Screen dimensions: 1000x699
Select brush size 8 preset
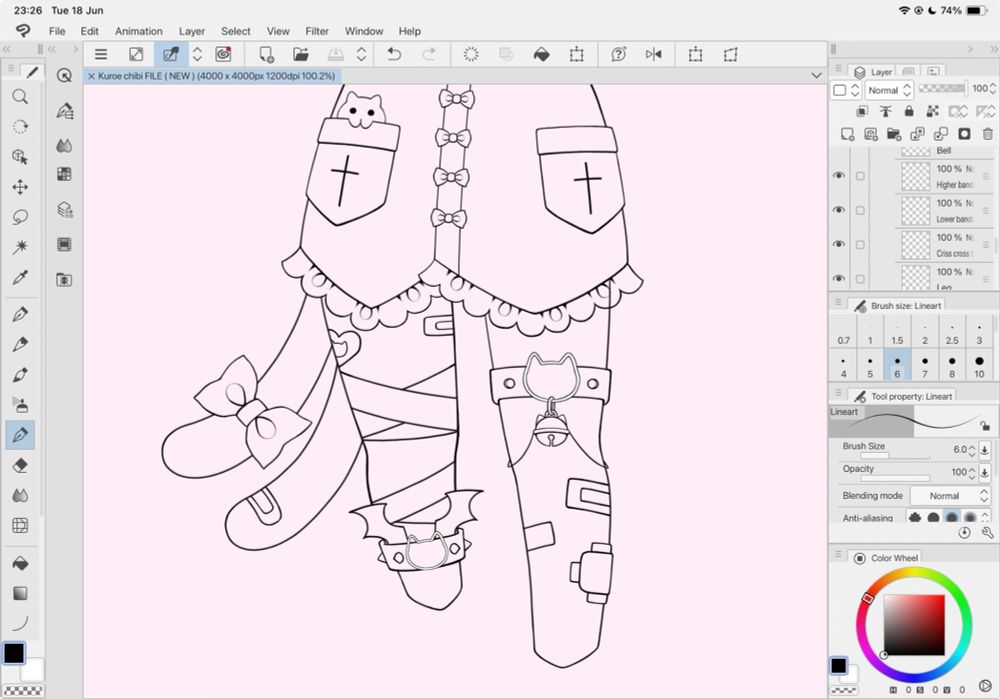pyautogui.click(x=951, y=367)
